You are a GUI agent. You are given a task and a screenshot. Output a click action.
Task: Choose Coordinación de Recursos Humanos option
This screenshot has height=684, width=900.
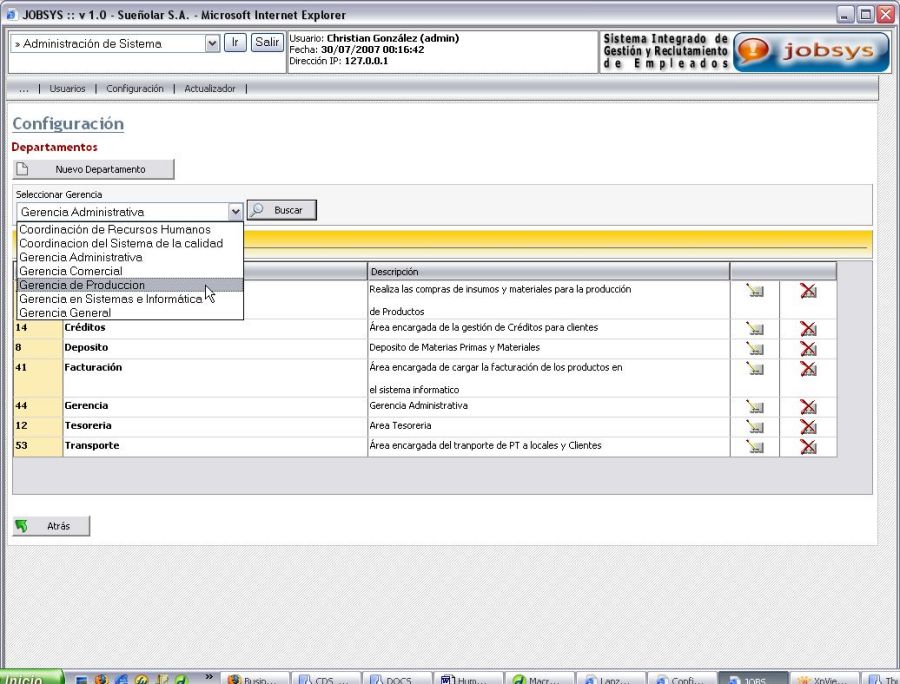(x=115, y=229)
